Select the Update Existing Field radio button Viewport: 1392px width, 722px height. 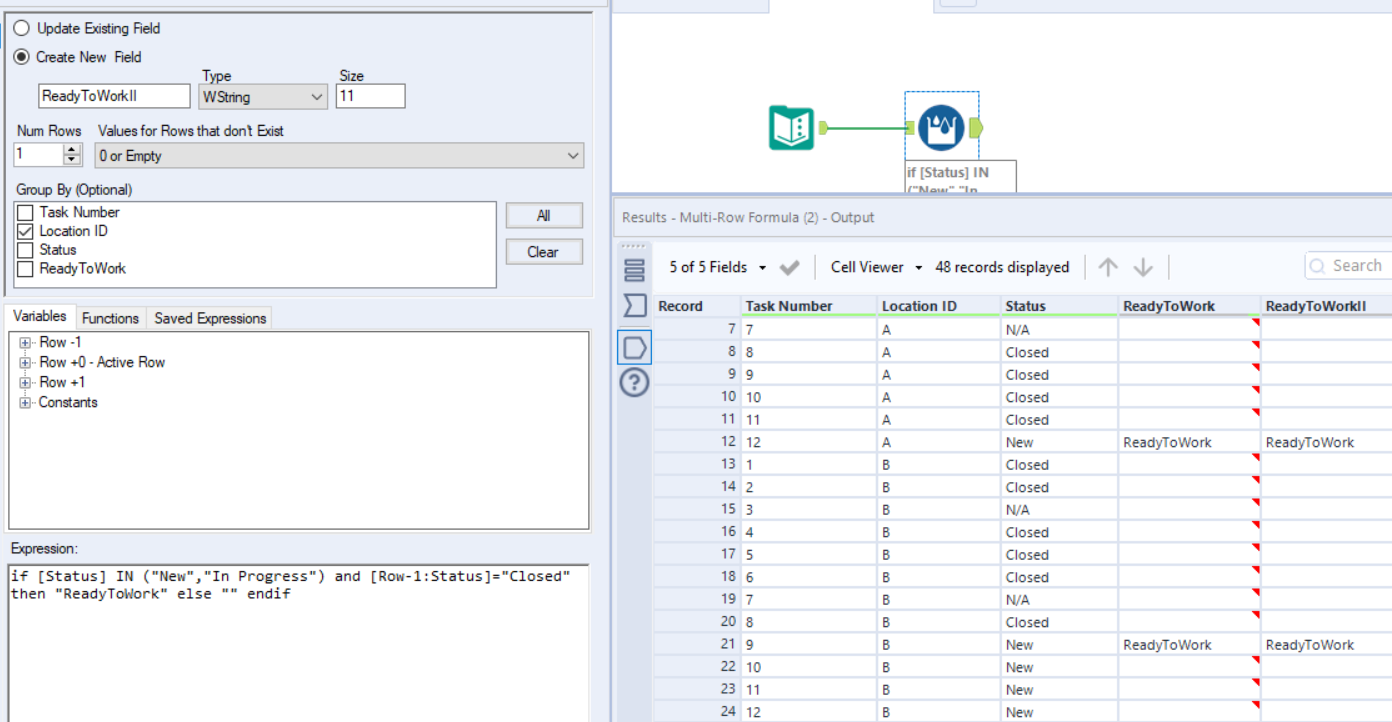click(x=21, y=28)
